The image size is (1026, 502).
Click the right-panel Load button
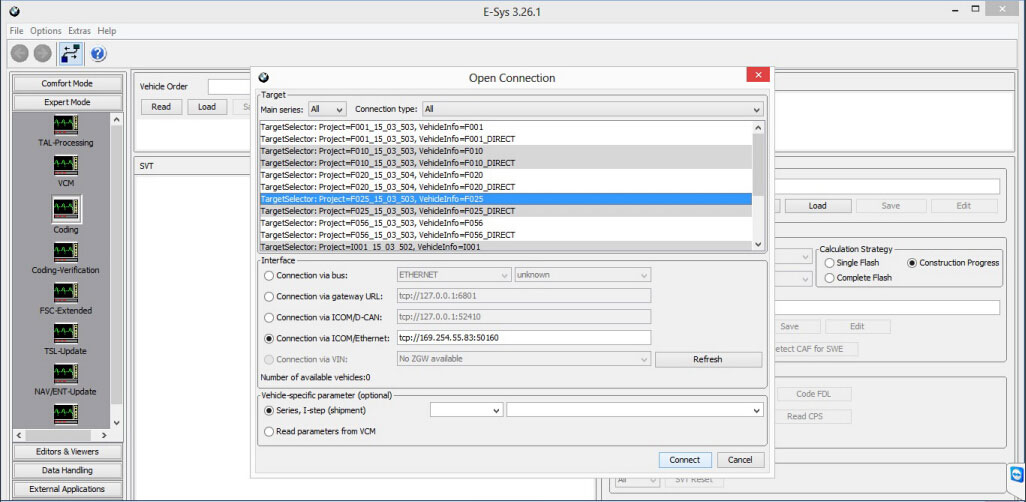pos(817,206)
